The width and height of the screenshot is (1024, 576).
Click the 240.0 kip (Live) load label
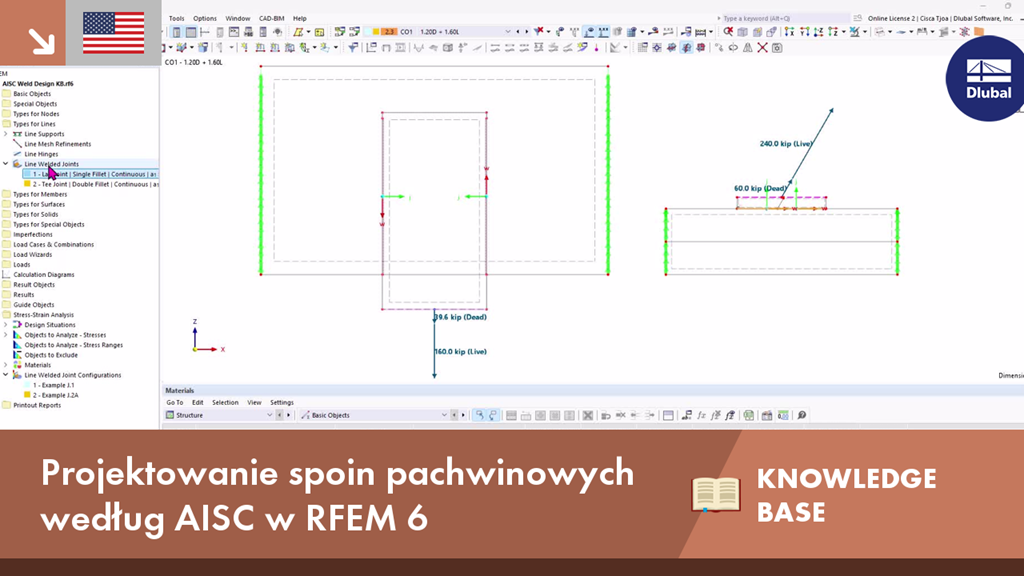pyautogui.click(x=786, y=144)
